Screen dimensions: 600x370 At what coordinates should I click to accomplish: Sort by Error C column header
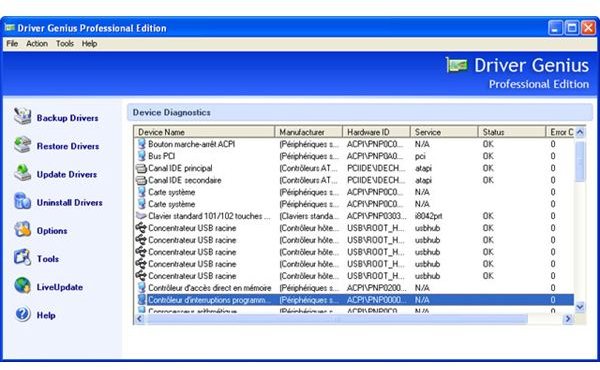(x=560, y=132)
